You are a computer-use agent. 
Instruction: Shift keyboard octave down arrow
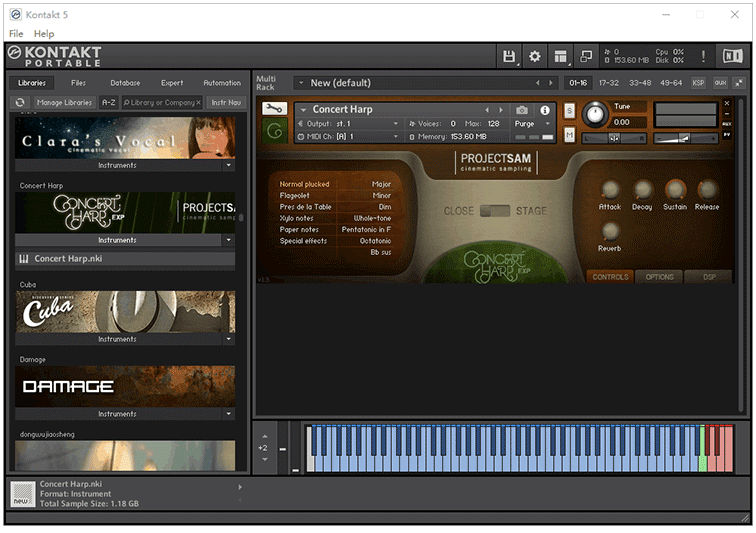pyautogui.click(x=265, y=460)
